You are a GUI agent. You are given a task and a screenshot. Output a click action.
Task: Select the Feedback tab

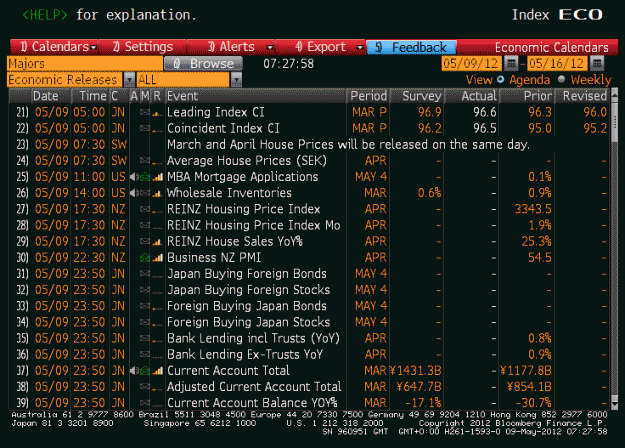tap(411, 47)
